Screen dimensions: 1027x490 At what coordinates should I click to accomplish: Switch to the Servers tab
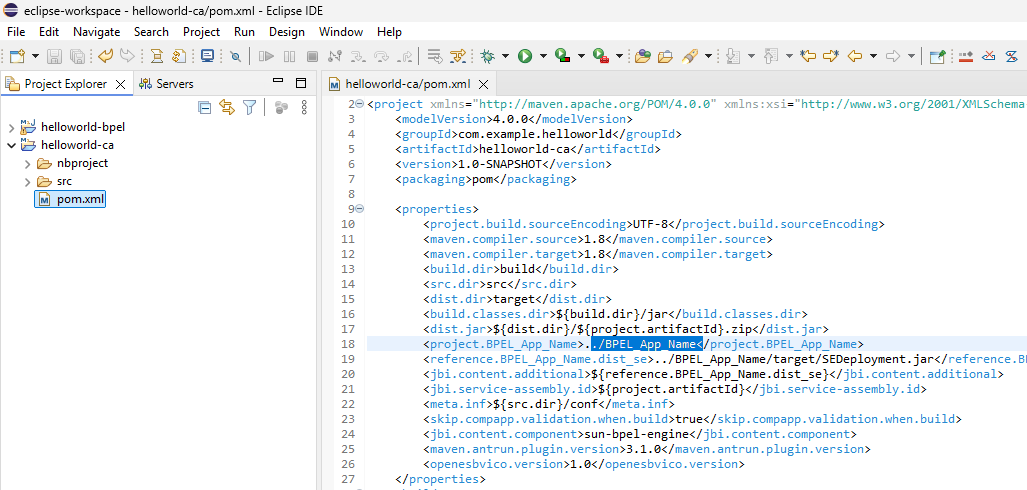point(166,84)
